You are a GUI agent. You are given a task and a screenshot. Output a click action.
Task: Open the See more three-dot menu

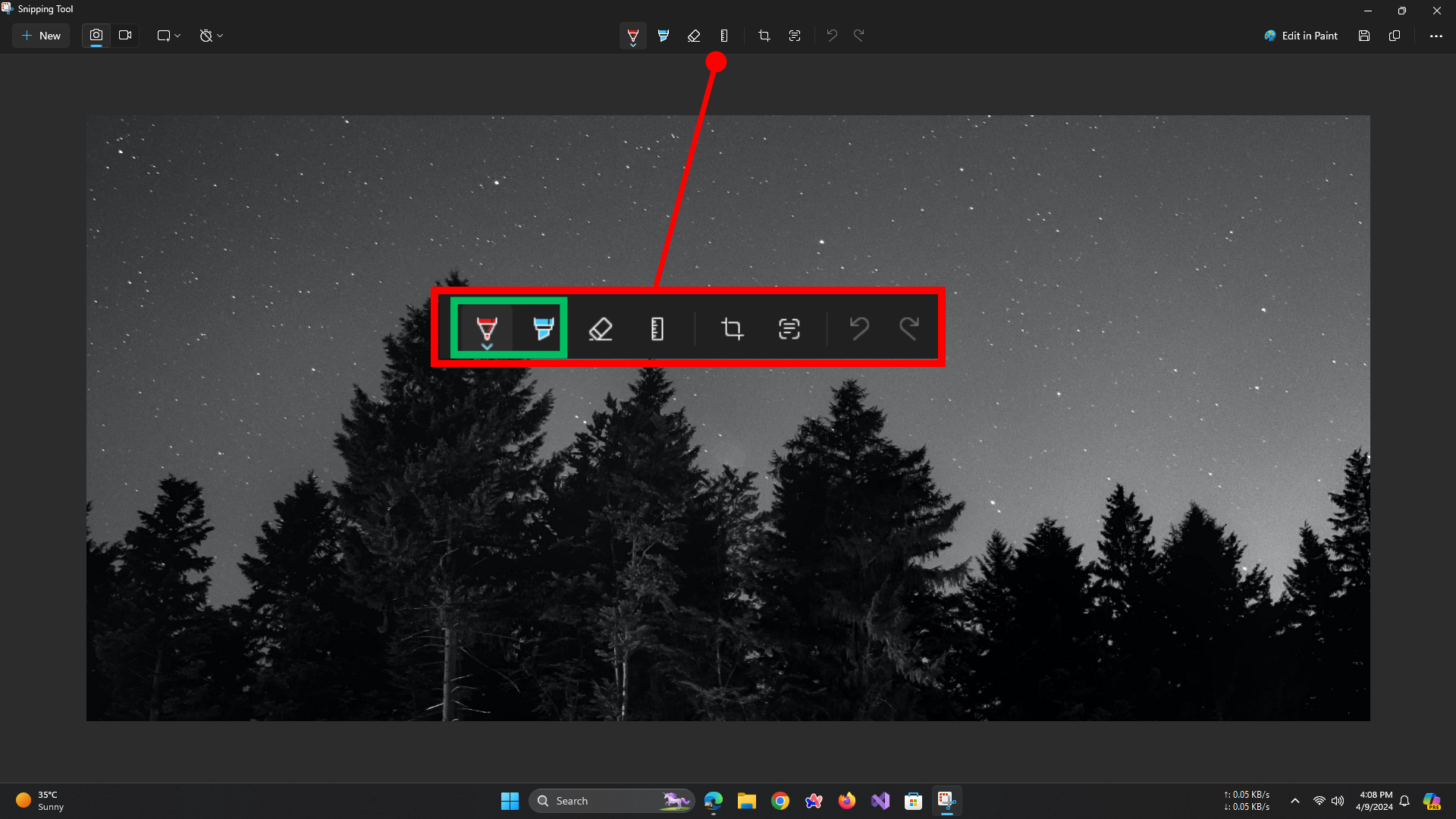1436,36
